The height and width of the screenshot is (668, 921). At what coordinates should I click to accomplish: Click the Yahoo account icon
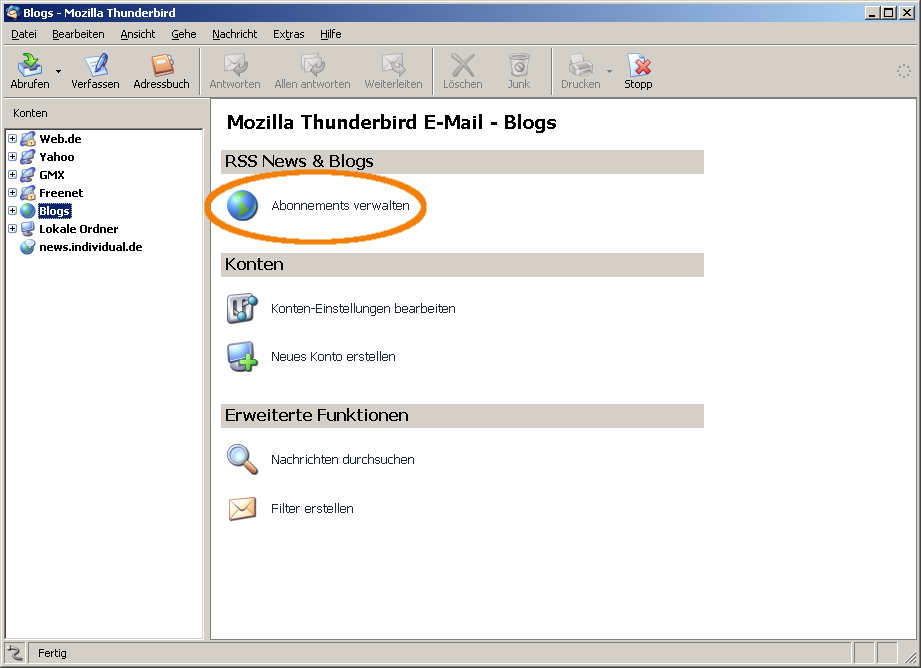click(x=28, y=157)
